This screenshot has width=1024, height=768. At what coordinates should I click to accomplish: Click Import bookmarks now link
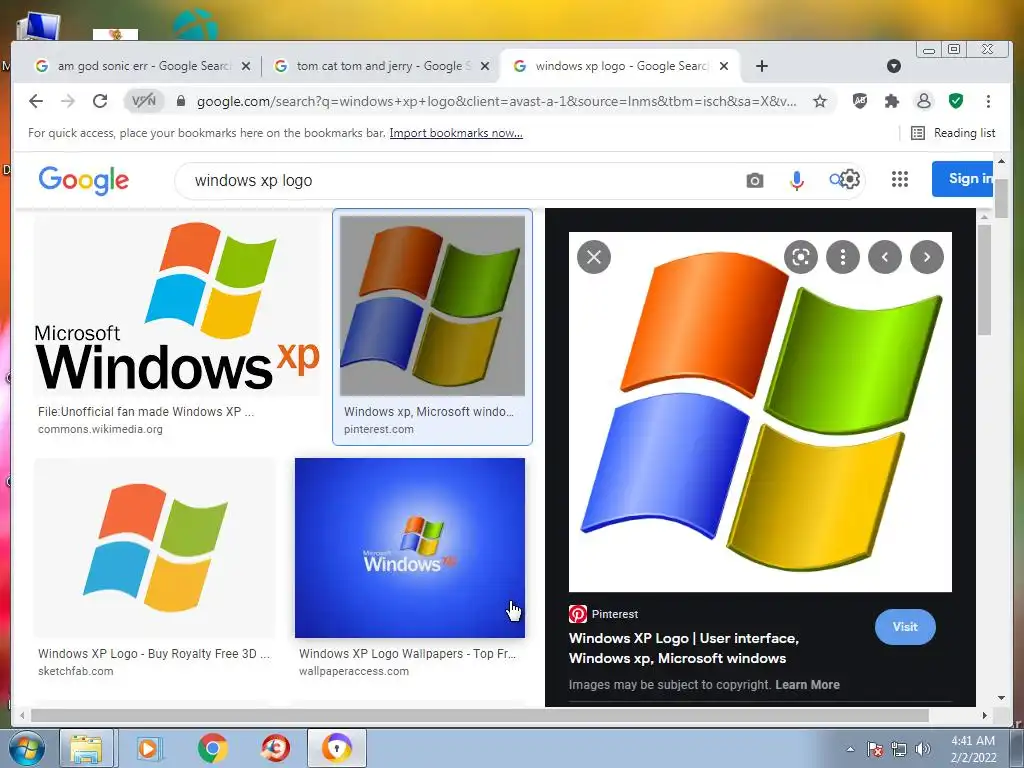coord(456,133)
